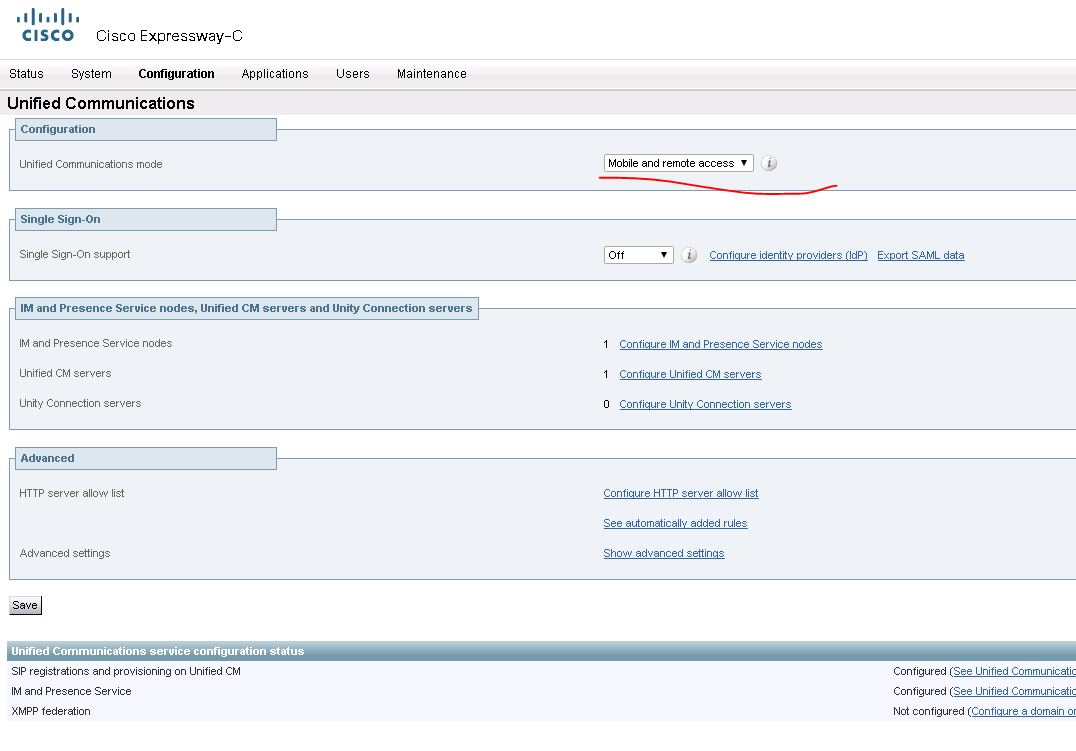Click the Cisco Expressway-C title text
Viewport: 1076px width, 751px height.
coord(169,36)
